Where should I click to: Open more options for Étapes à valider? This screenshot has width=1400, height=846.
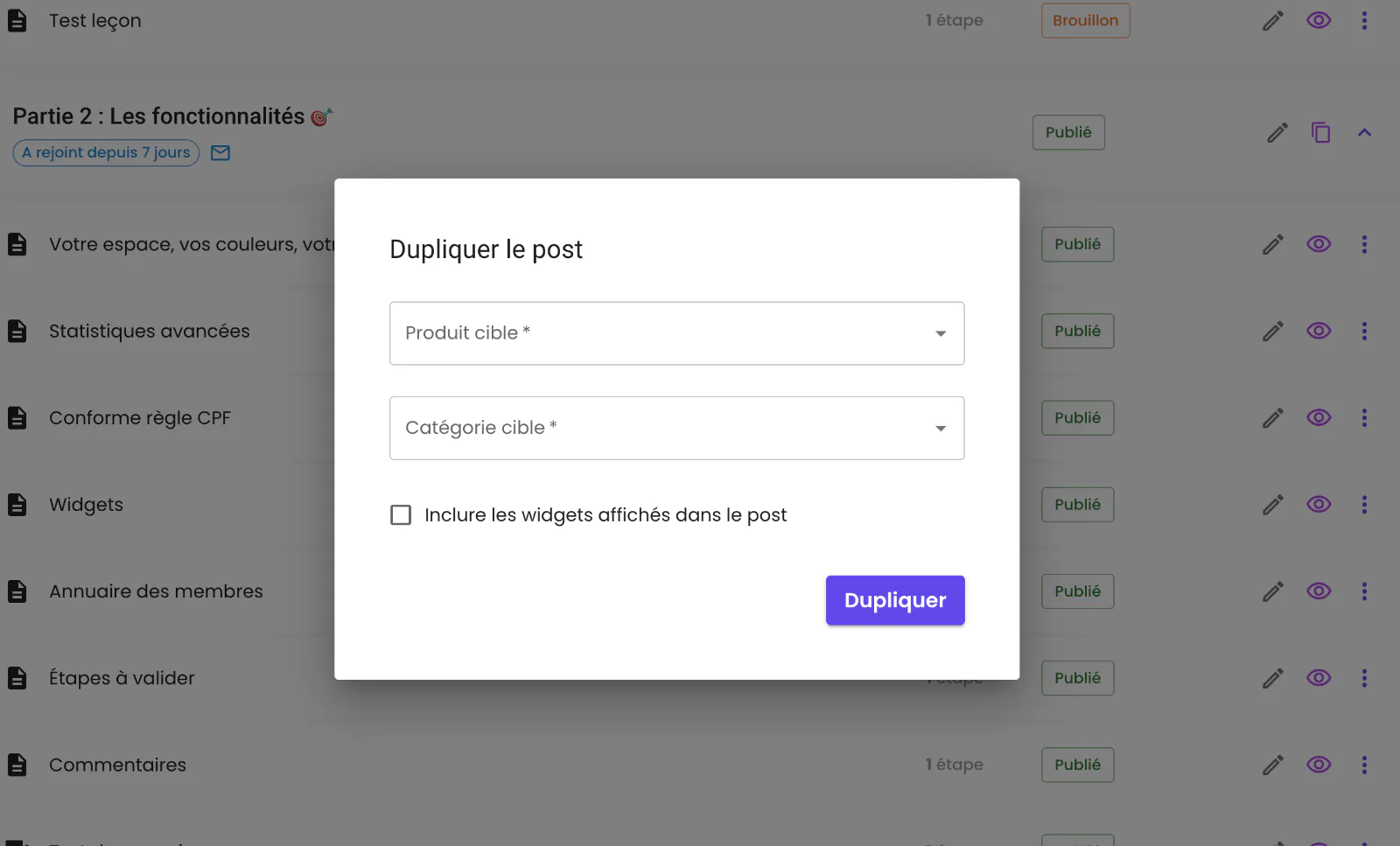pos(1364,678)
